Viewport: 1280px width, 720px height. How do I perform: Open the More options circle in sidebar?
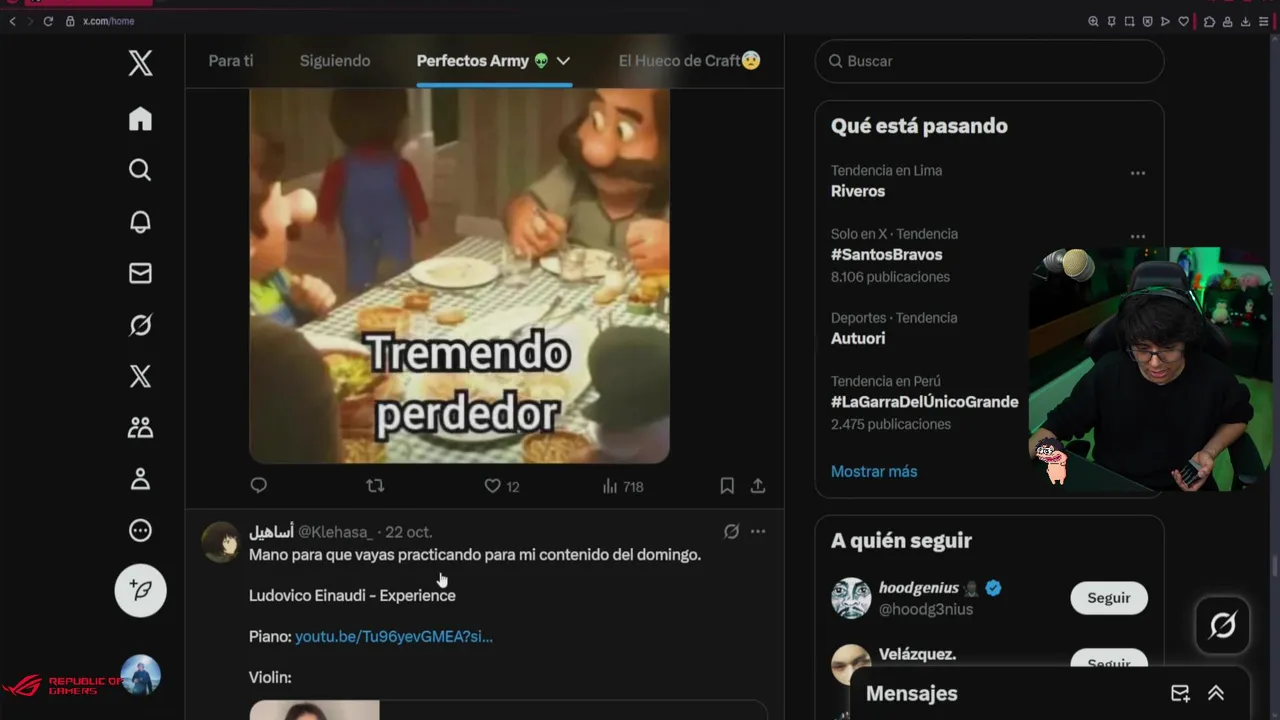coord(140,531)
